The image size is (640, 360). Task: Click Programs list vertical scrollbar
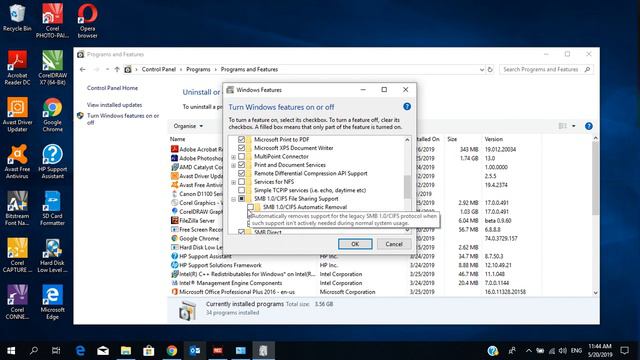click(x=596, y=178)
